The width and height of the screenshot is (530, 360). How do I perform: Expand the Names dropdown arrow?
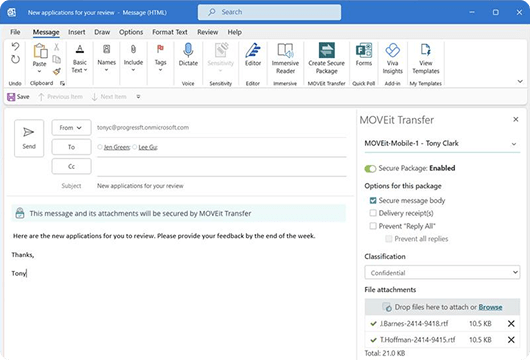coord(106,70)
